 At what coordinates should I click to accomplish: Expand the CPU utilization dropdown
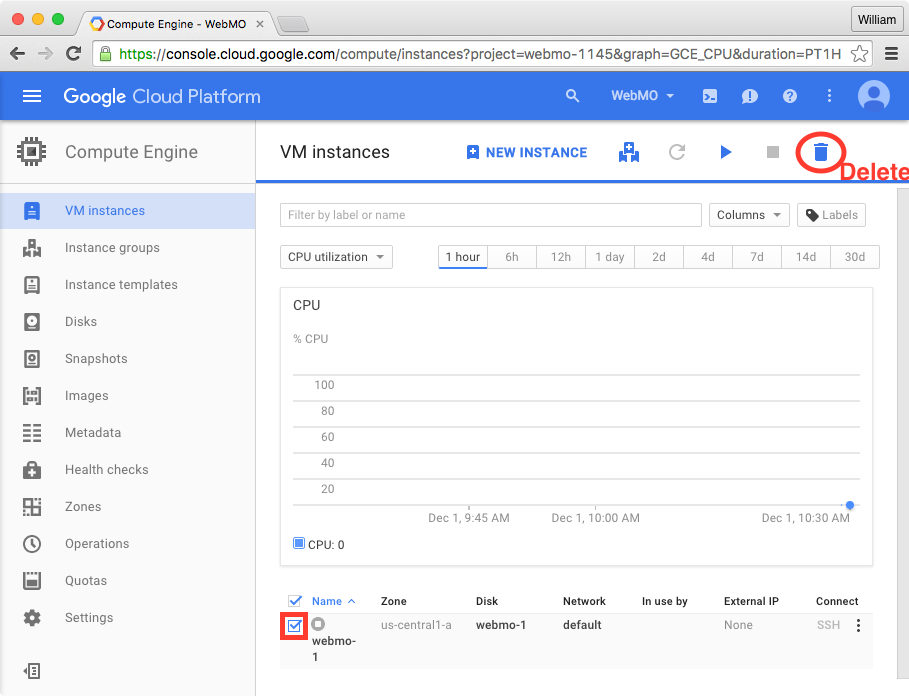point(336,257)
